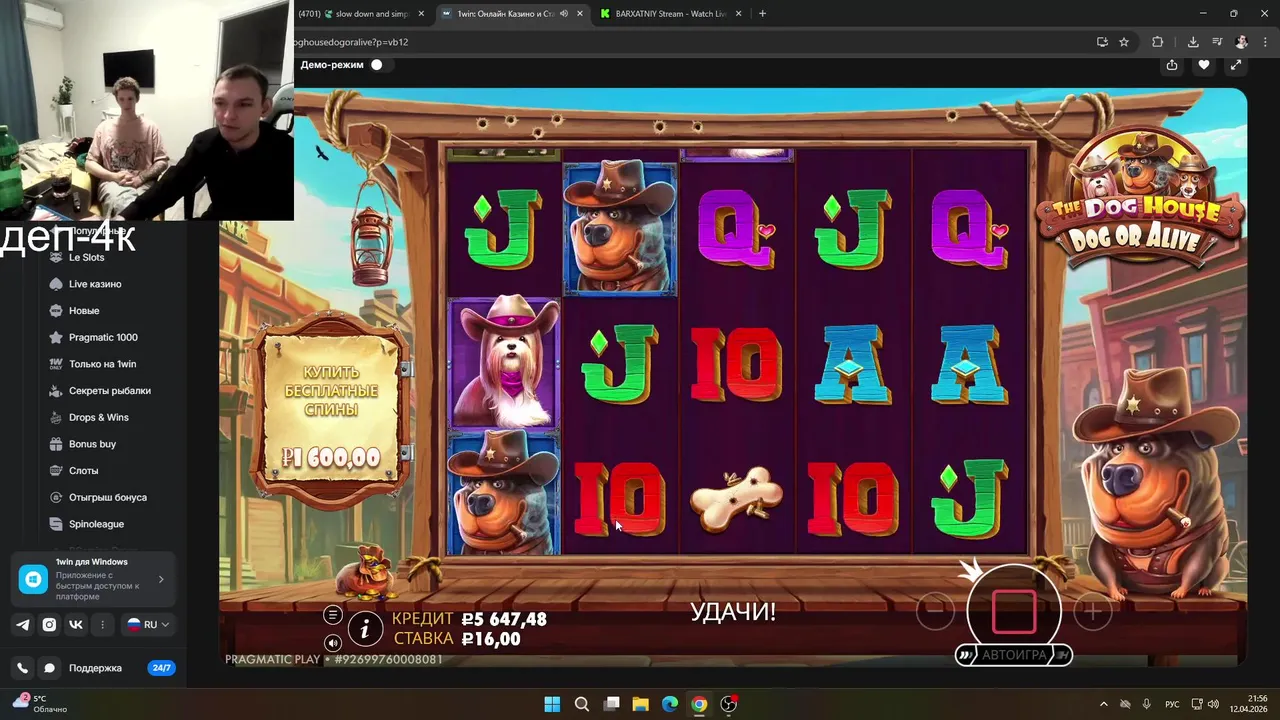Click the Spinoleague sidebar icon

pos(56,524)
